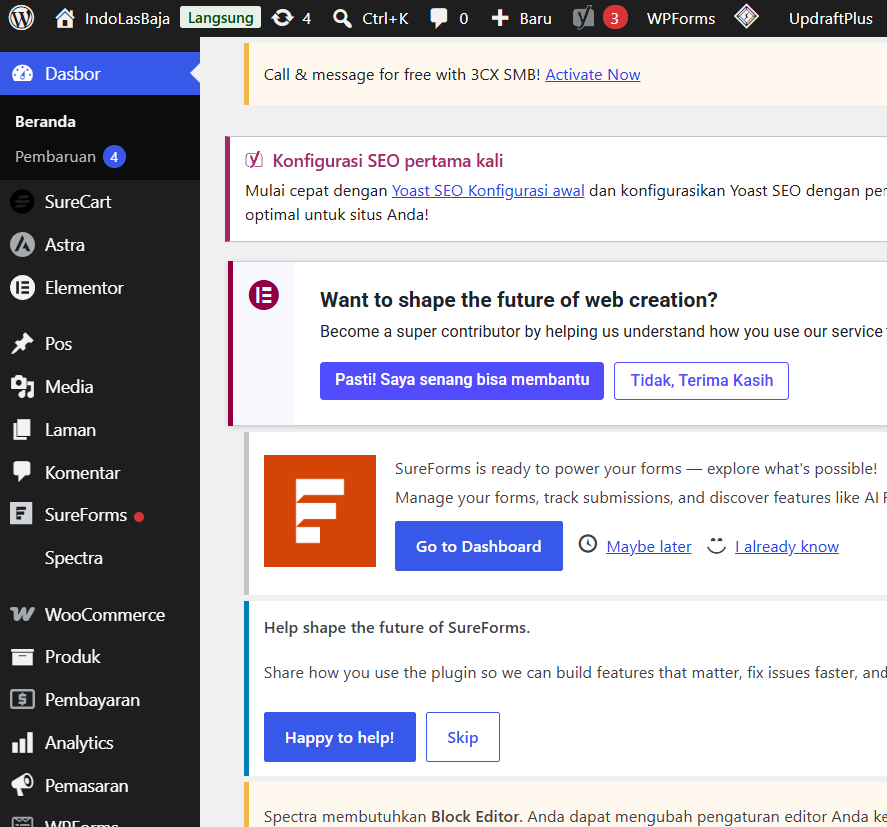Open the Yoast SEO icon in admin bar
Image resolution: width=887 pixels, height=827 pixels.
[x=583, y=18]
